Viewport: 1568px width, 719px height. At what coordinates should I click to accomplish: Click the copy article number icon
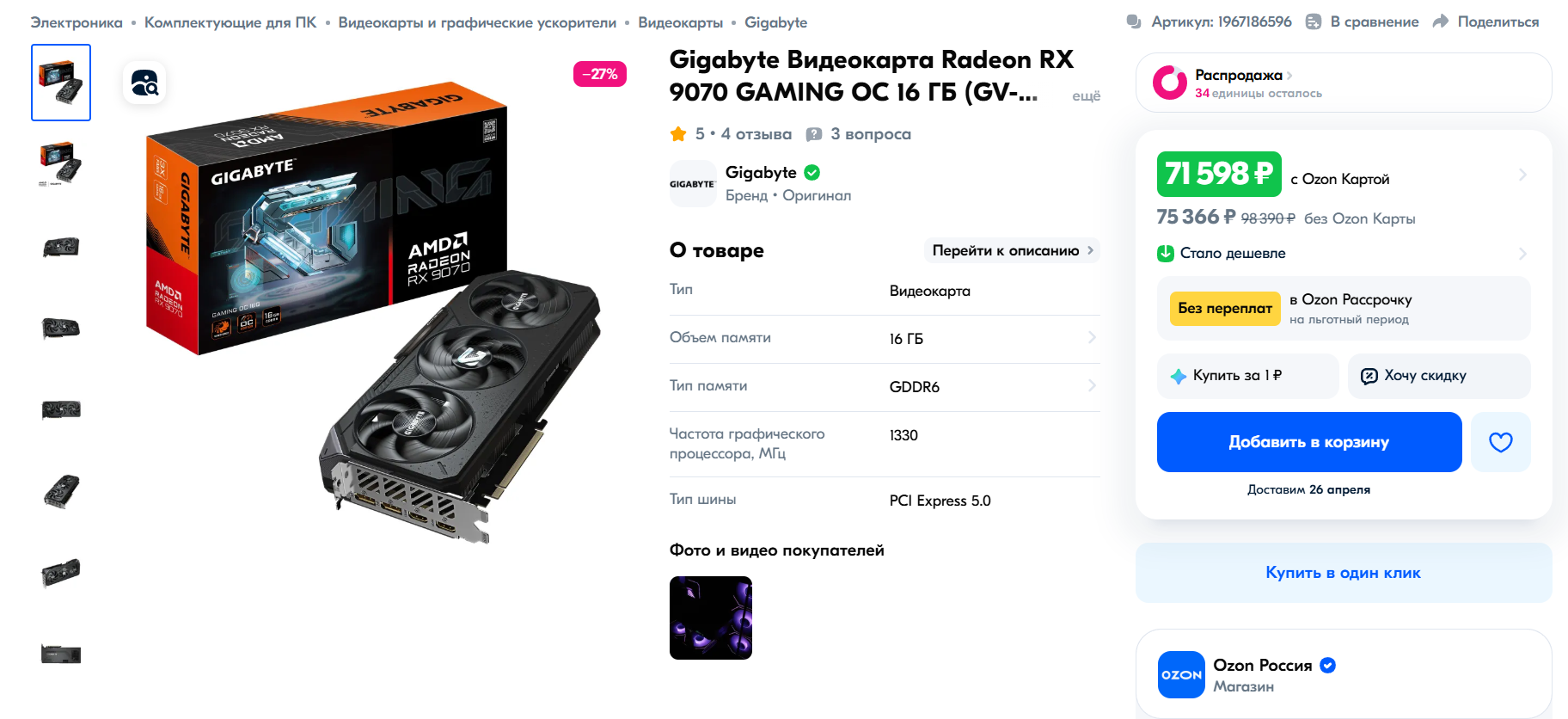tap(1134, 22)
